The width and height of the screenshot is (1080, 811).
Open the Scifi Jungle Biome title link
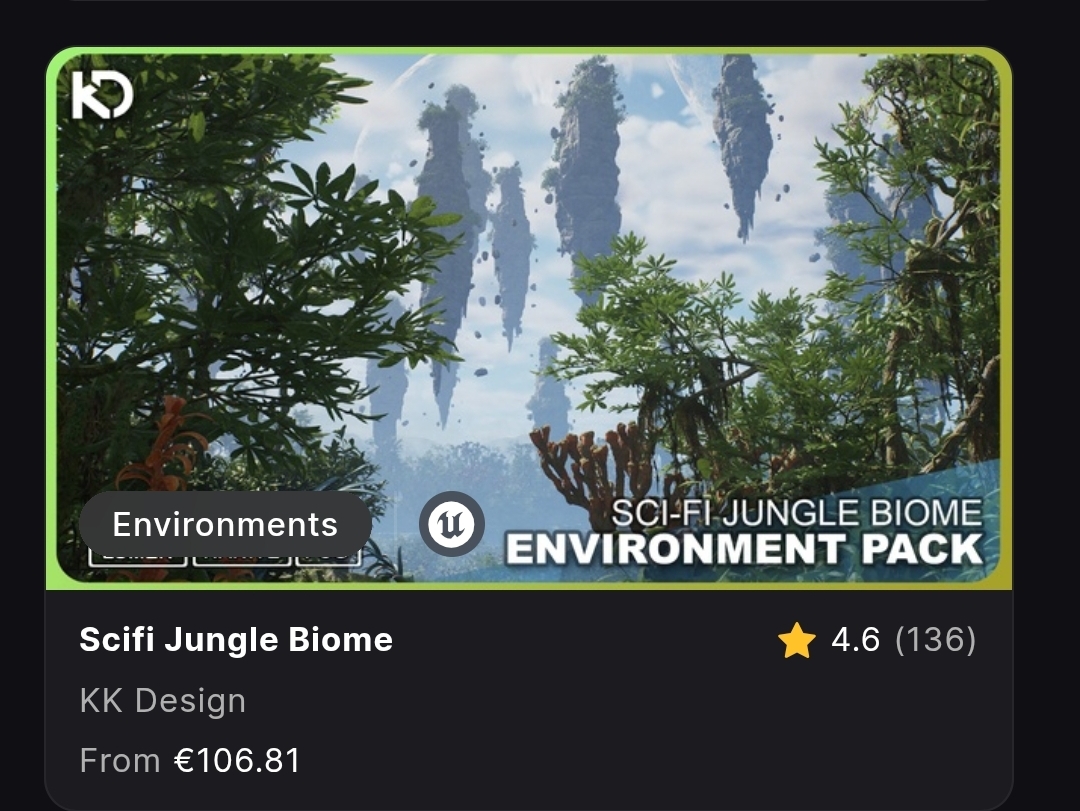pyautogui.click(x=236, y=640)
